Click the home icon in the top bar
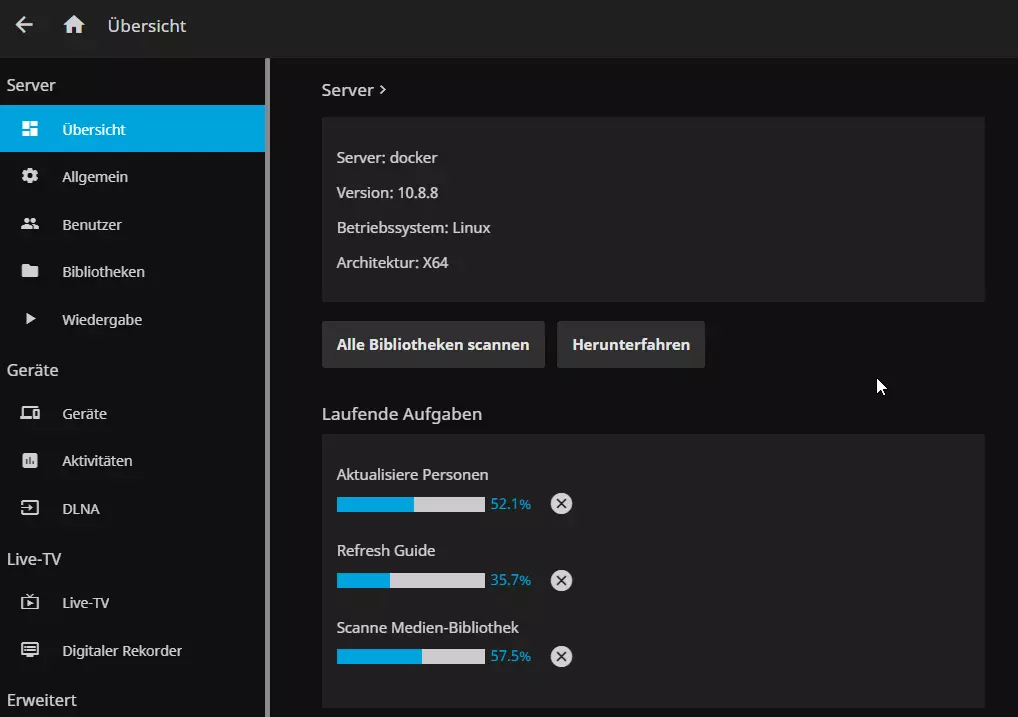 pyautogui.click(x=74, y=25)
